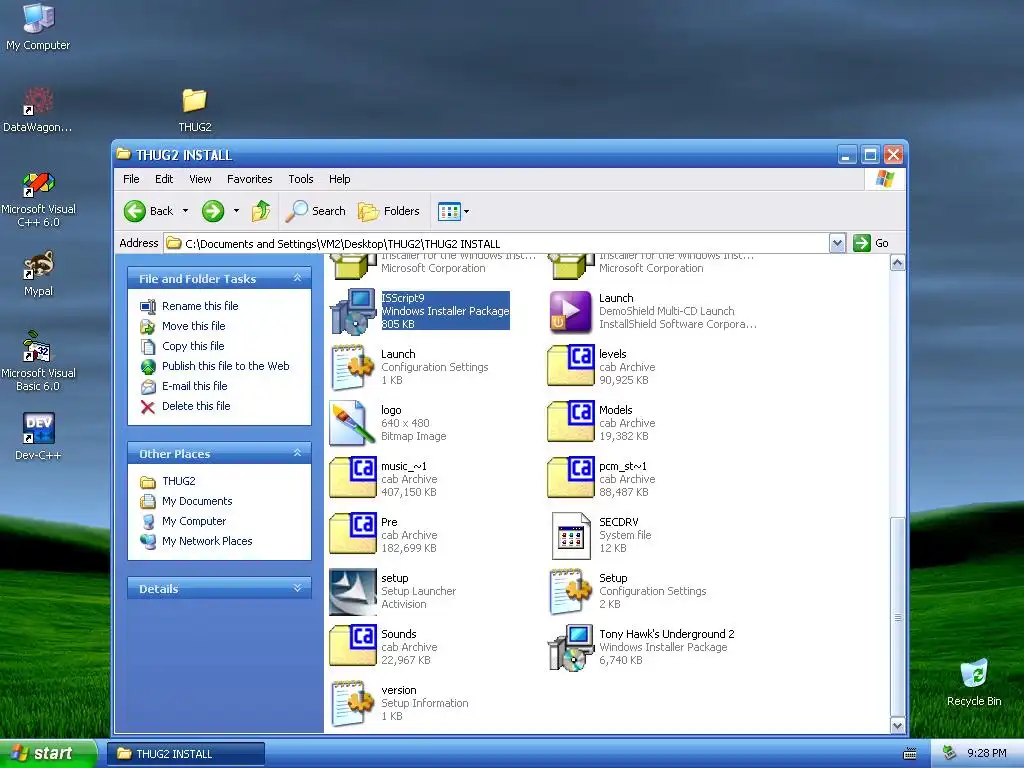
Task: Select the Sounds cab Archive icon
Action: (x=353, y=646)
